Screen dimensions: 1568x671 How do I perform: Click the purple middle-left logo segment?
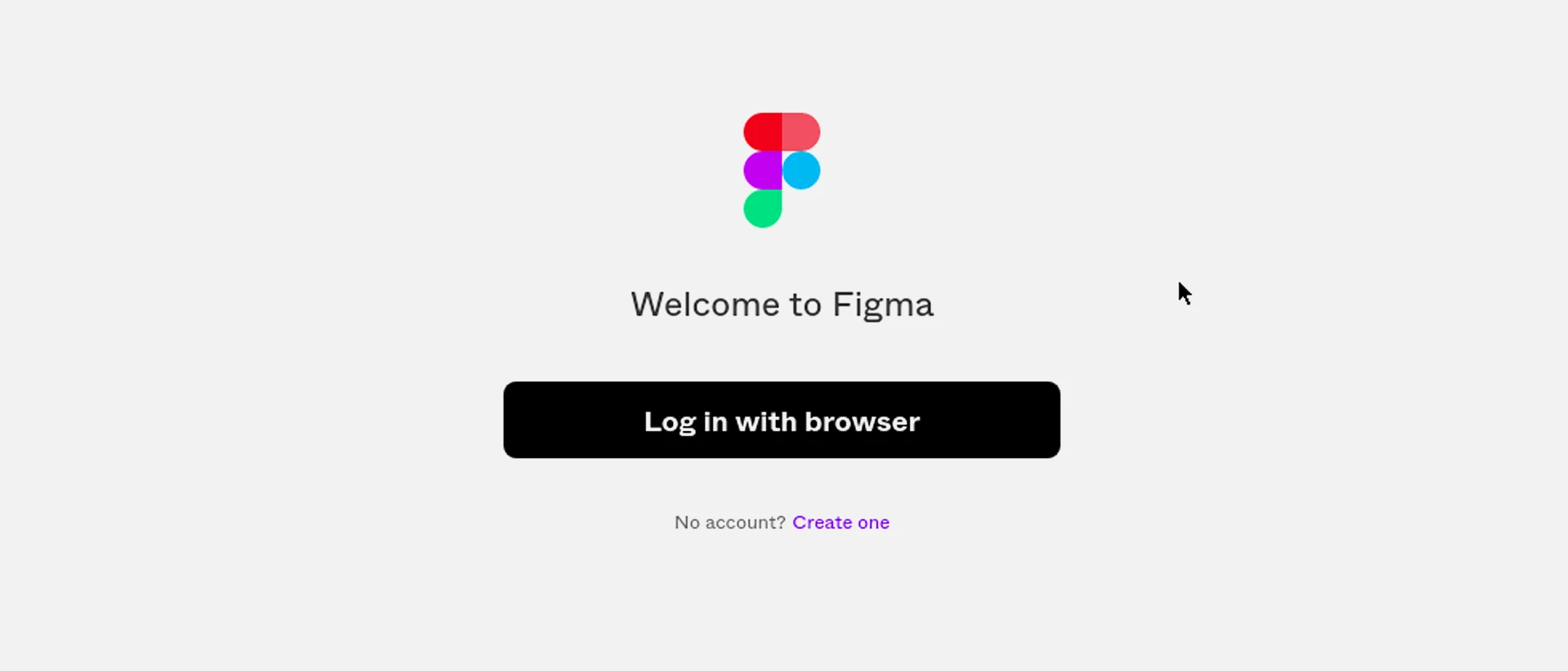pos(763,170)
